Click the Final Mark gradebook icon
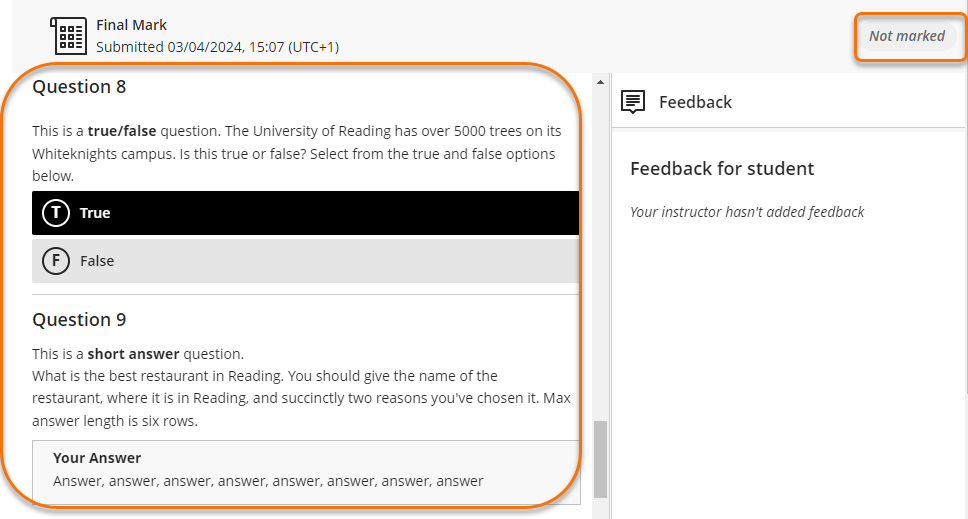Image resolution: width=968 pixels, height=519 pixels. pyautogui.click(x=69, y=36)
